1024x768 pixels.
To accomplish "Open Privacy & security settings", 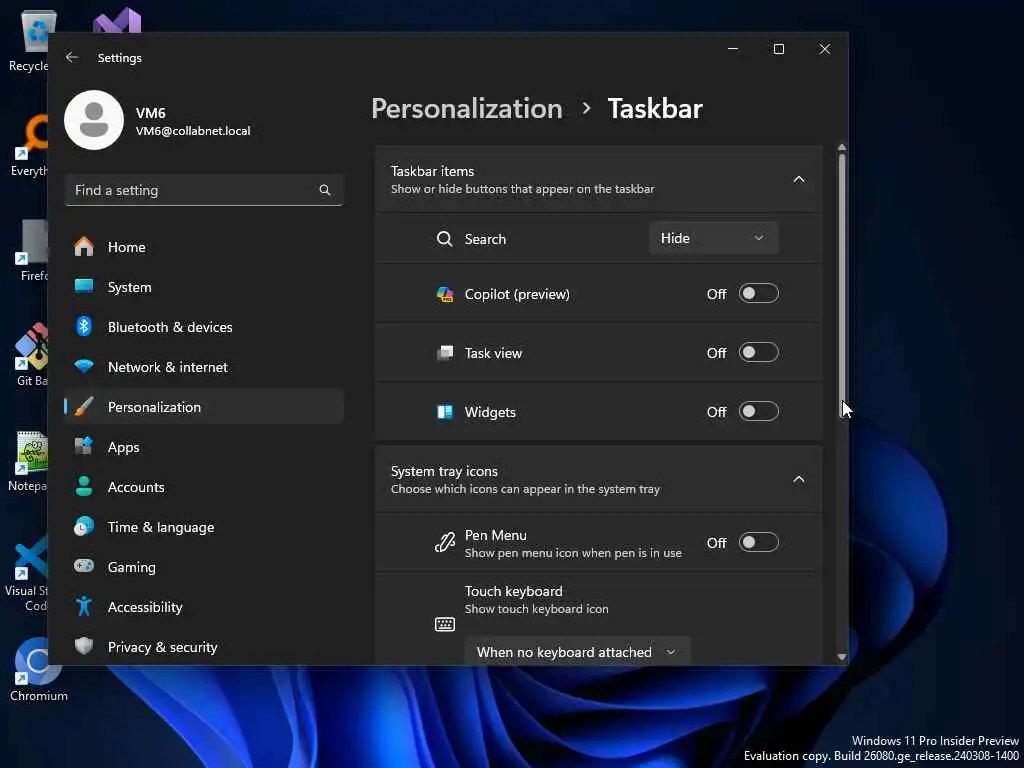I will (204, 646).
